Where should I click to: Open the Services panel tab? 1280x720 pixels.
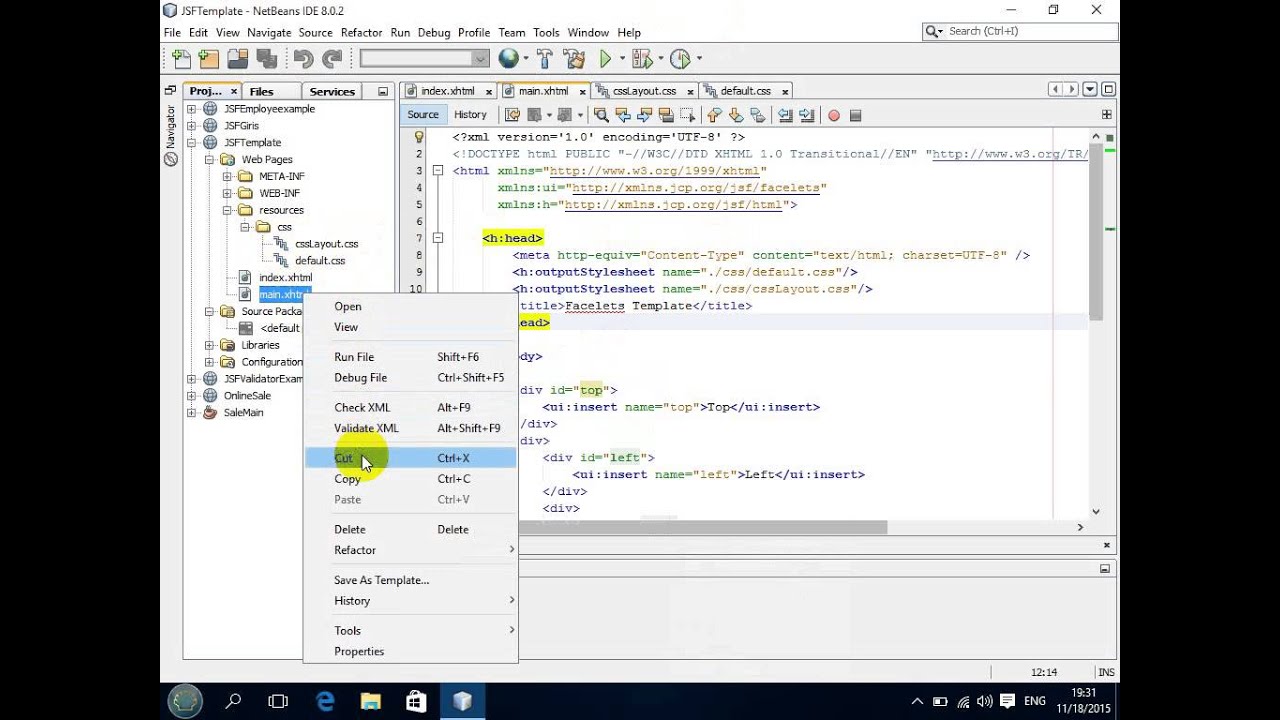[332, 91]
